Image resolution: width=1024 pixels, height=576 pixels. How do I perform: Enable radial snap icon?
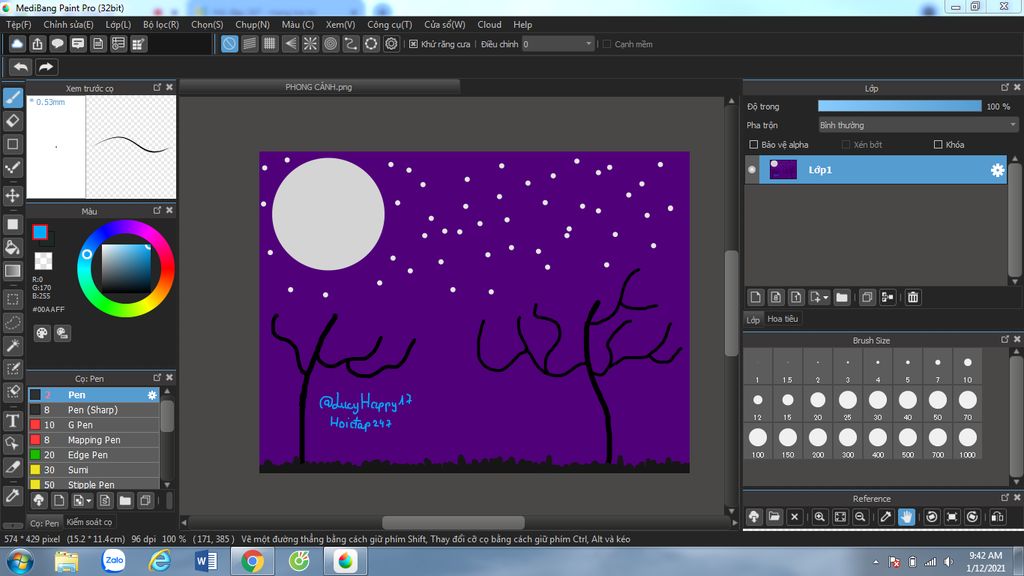click(310, 44)
